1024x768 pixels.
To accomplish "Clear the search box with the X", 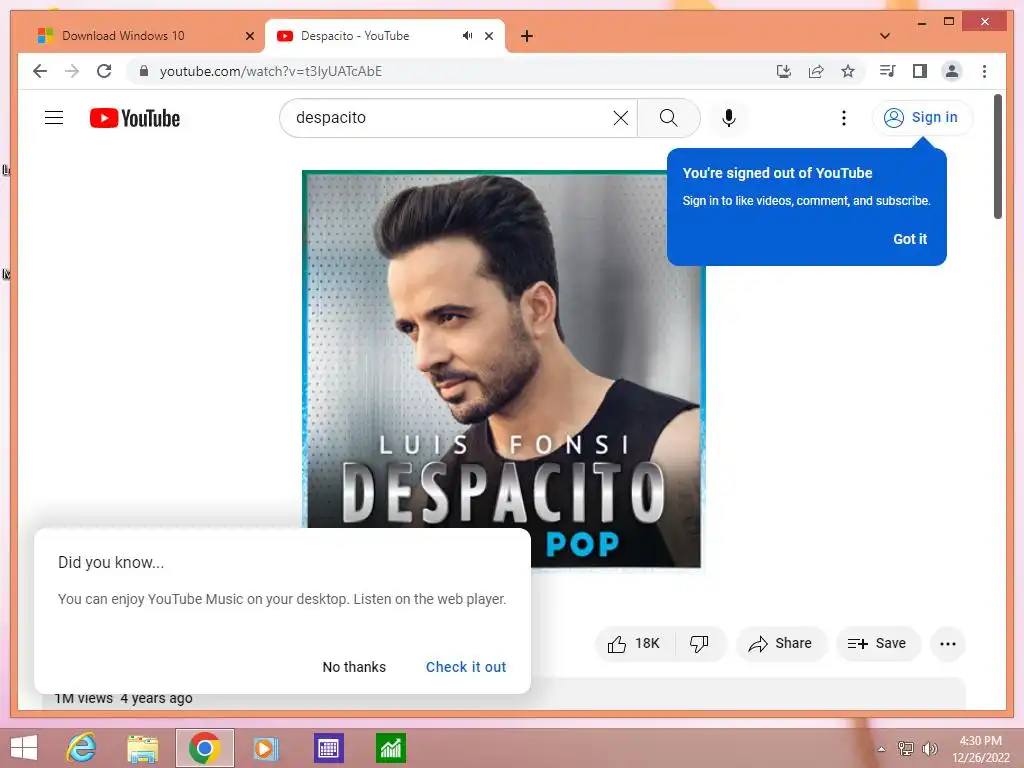I will 620,118.
